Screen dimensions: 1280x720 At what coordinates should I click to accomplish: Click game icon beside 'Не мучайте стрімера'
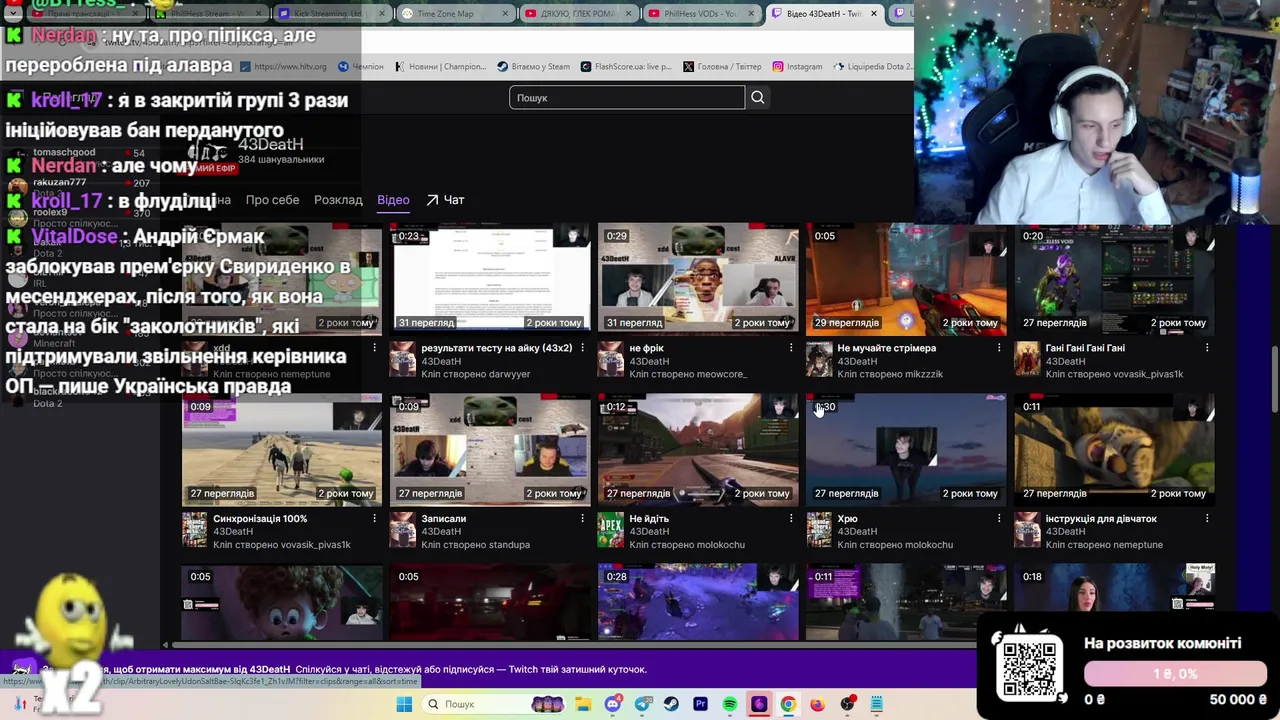pos(819,359)
